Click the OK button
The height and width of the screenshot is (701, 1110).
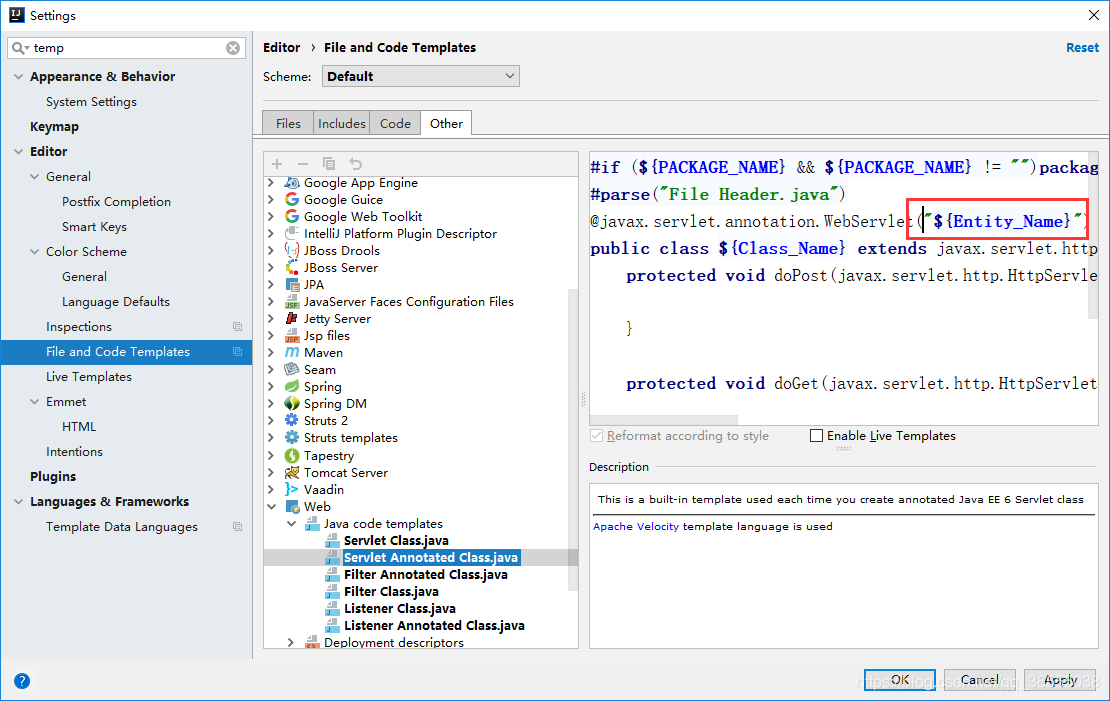coord(900,680)
